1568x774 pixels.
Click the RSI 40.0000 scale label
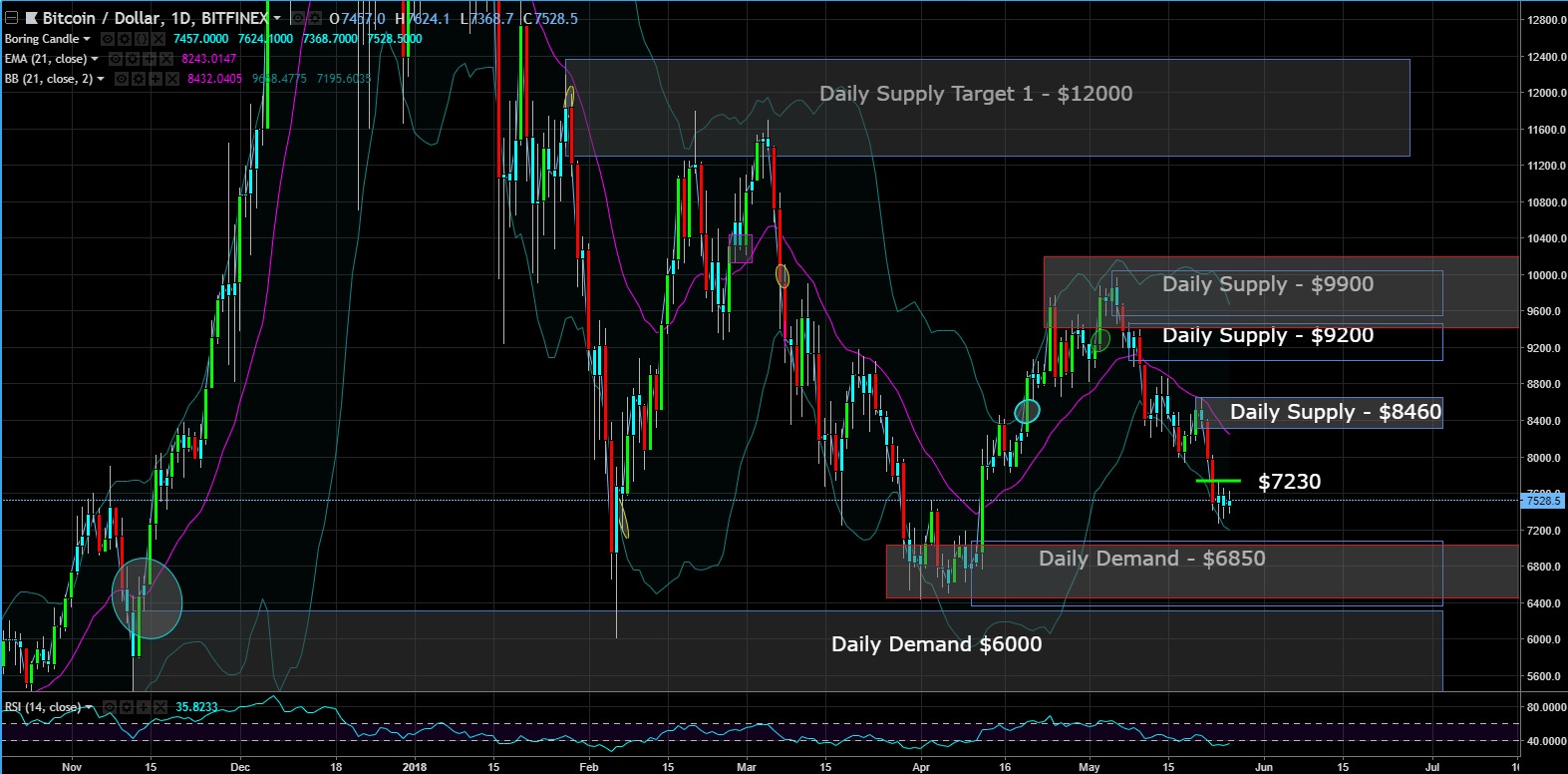coord(1546,741)
